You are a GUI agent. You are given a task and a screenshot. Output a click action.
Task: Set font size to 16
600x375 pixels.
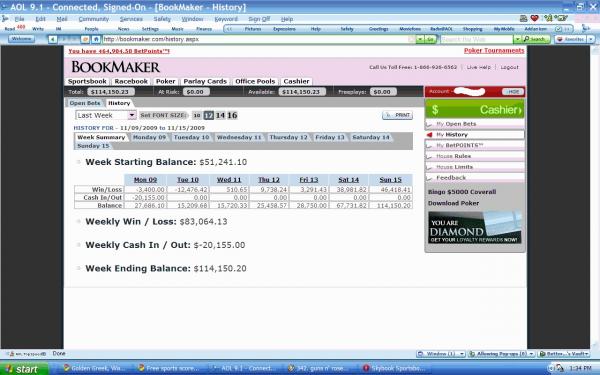[232, 115]
